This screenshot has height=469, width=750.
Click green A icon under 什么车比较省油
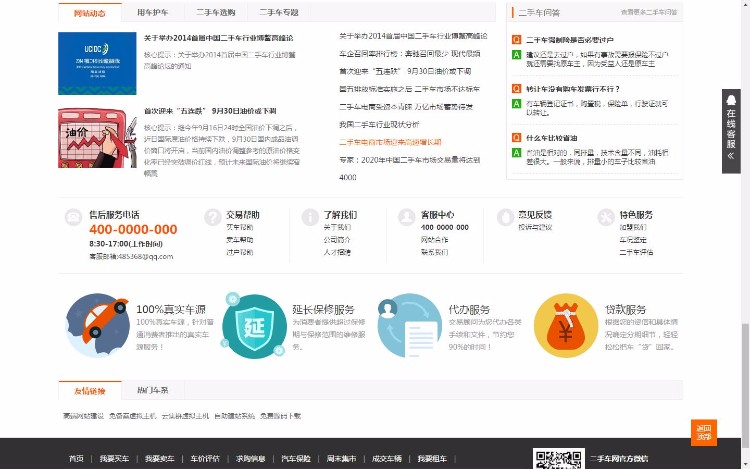516,153
